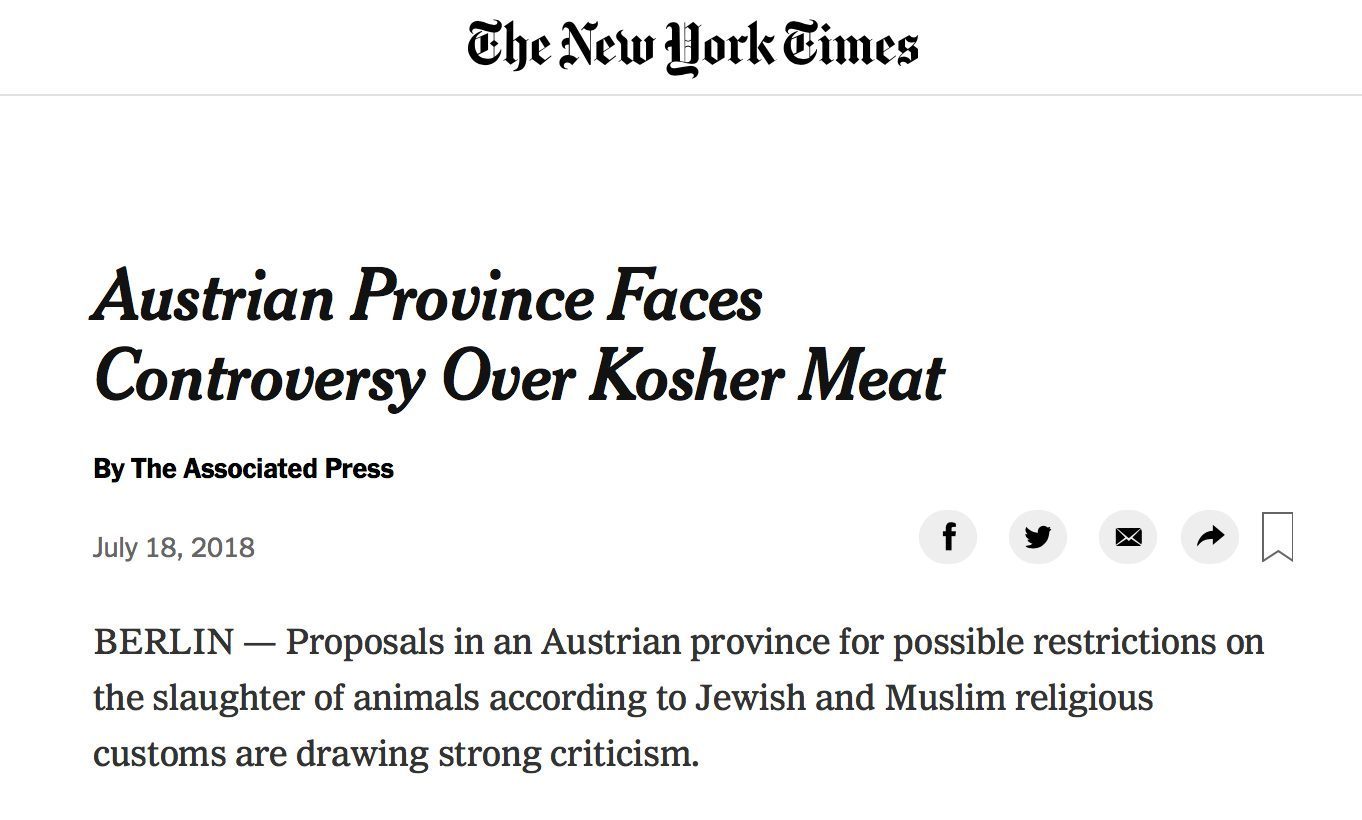Open more sharing options arrow icon

click(1210, 537)
